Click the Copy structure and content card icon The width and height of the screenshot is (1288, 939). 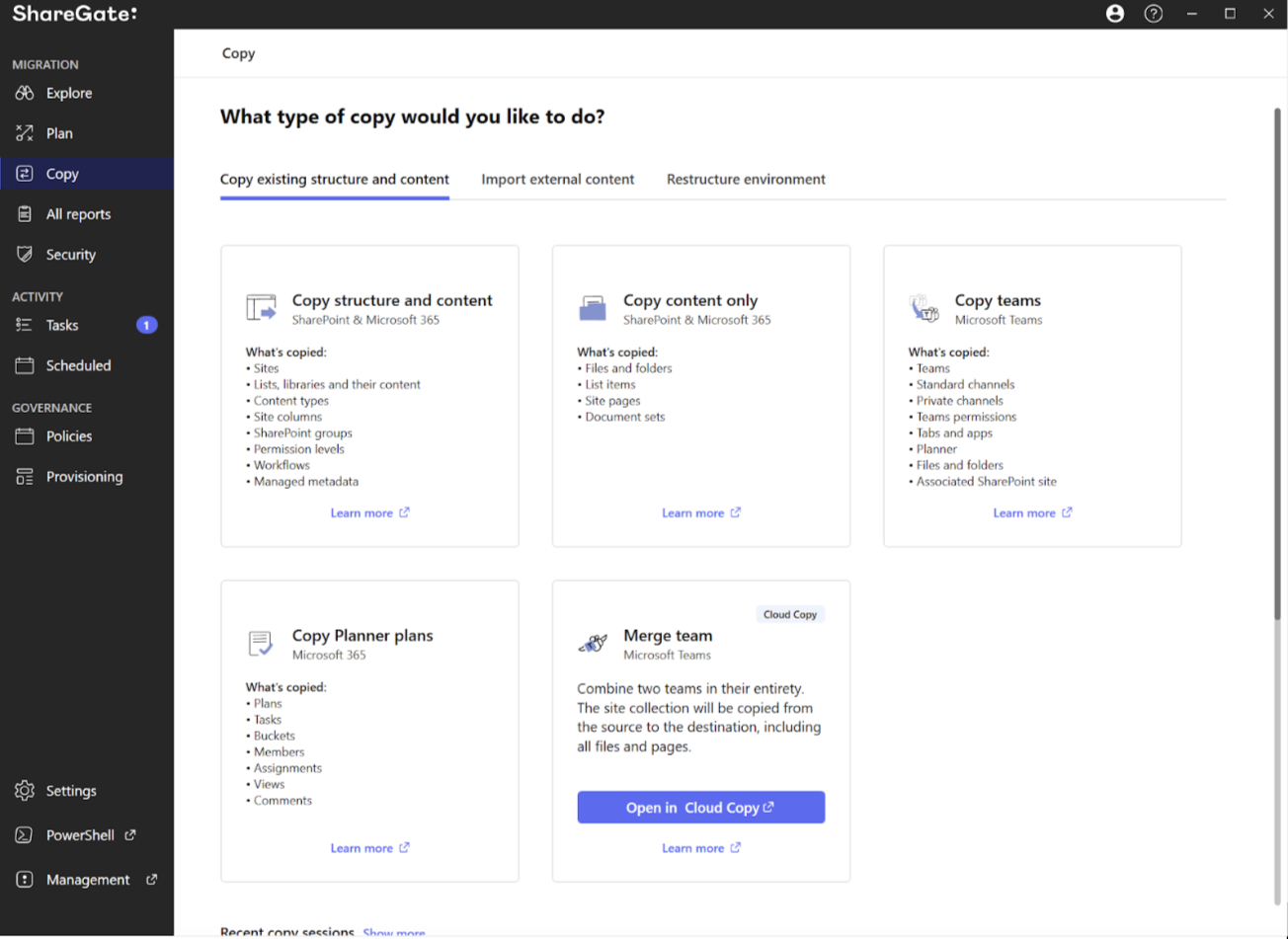pos(261,308)
